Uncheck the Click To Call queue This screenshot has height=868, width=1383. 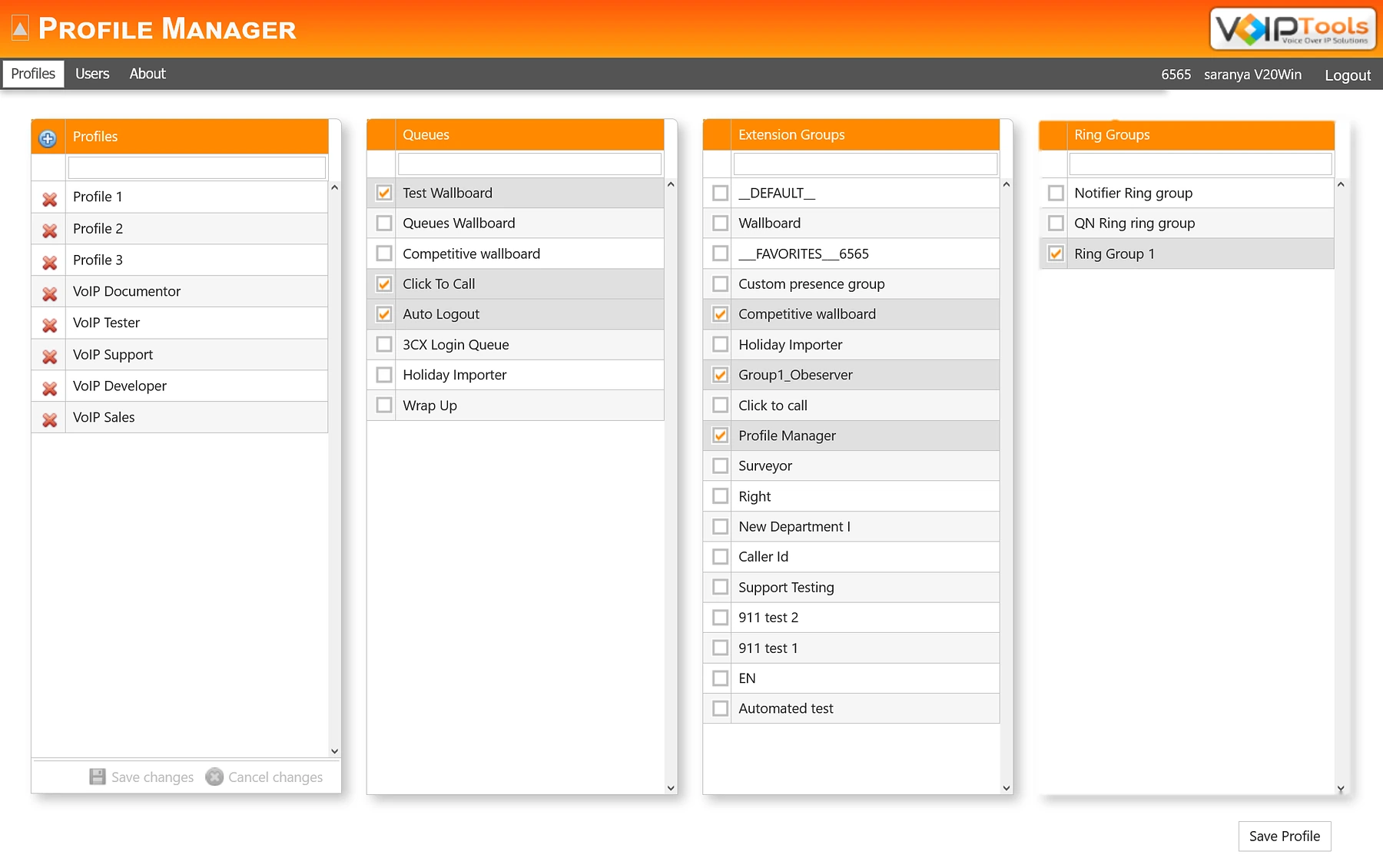[x=384, y=283]
